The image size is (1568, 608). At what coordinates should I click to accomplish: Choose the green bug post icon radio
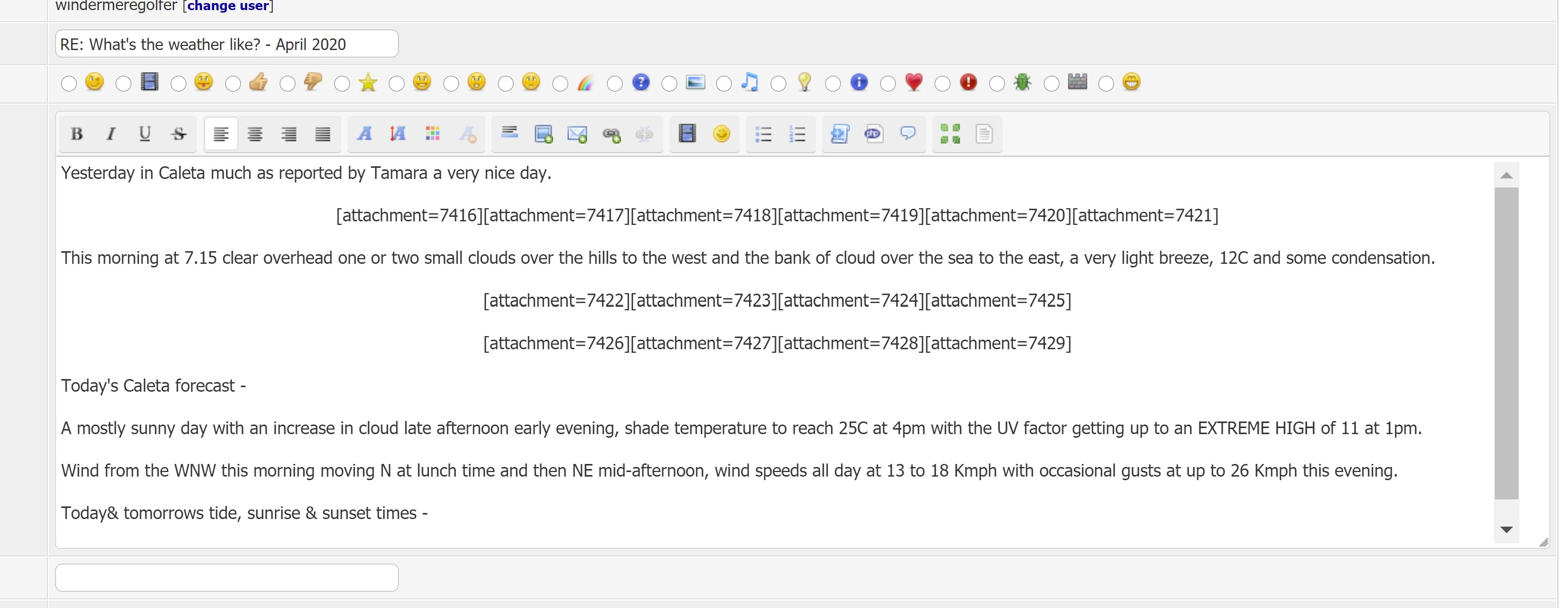[997, 83]
